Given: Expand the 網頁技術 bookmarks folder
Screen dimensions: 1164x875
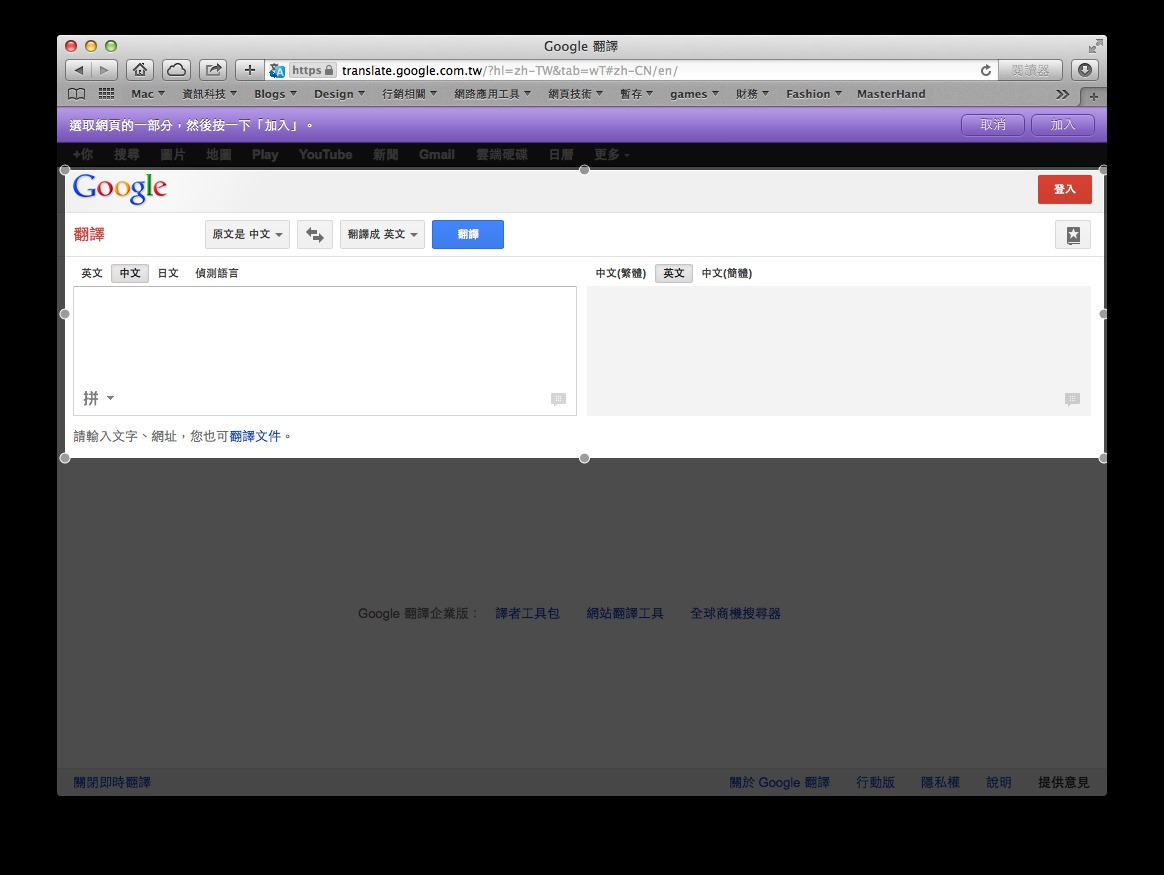Looking at the screenshot, I should 575,94.
